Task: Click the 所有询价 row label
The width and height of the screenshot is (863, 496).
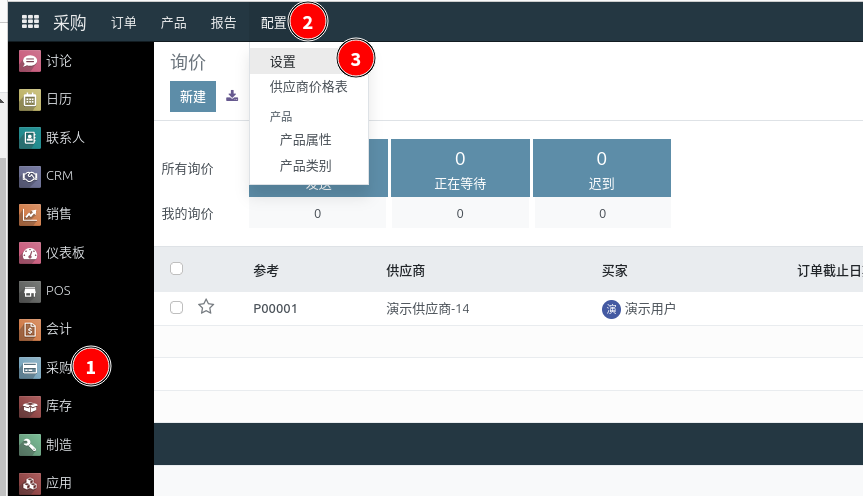Action: [x=187, y=169]
